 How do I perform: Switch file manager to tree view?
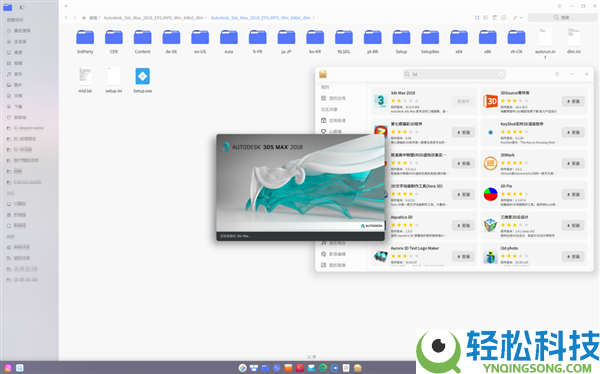(494, 18)
